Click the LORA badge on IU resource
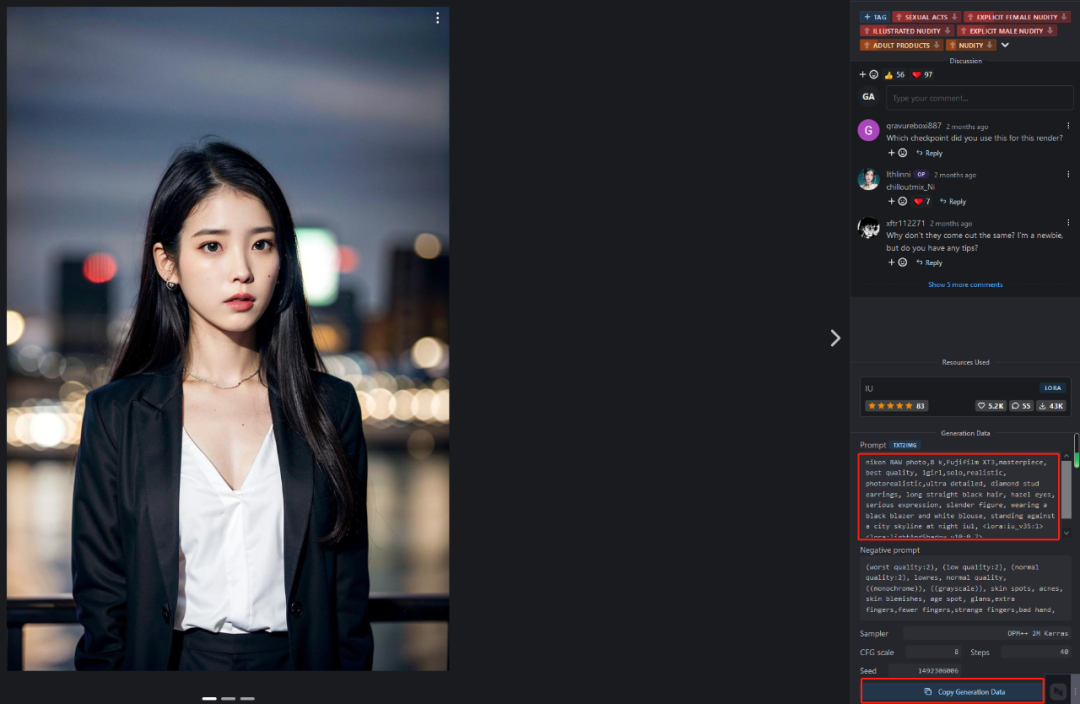 coord(1052,388)
